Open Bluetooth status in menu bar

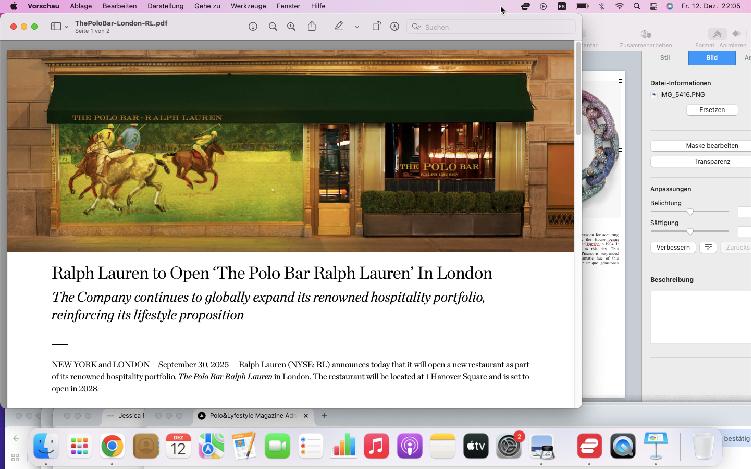point(602,6)
